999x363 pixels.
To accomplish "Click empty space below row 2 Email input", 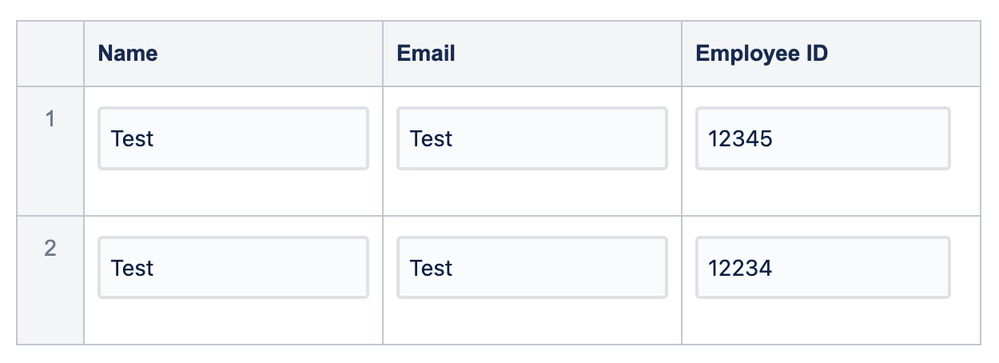I will point(532,322).
